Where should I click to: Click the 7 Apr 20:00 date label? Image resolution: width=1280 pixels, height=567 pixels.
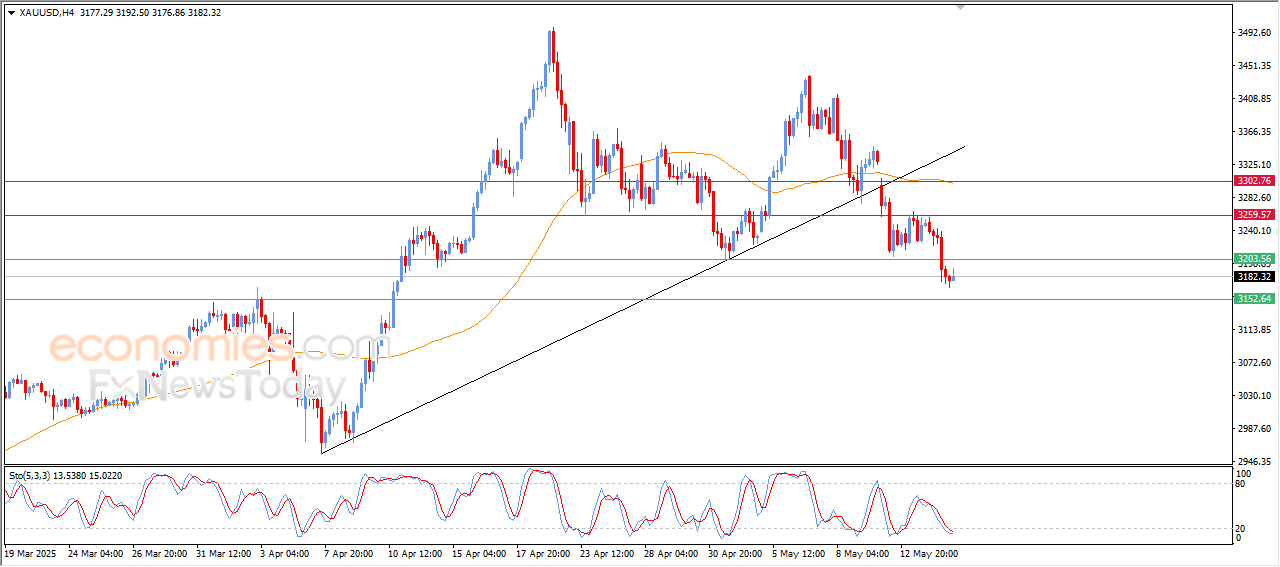[347, 553]
